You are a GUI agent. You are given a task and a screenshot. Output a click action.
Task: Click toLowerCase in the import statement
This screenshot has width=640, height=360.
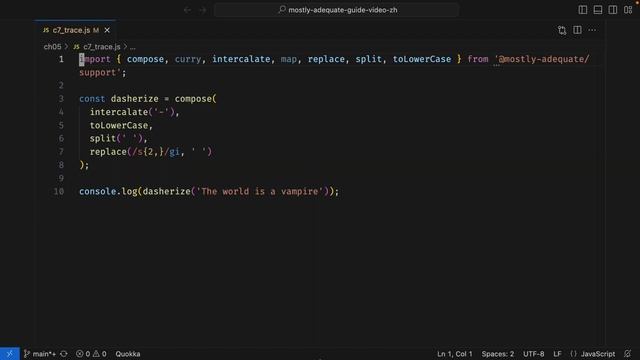pyautogui.click(x=422, y=59)
